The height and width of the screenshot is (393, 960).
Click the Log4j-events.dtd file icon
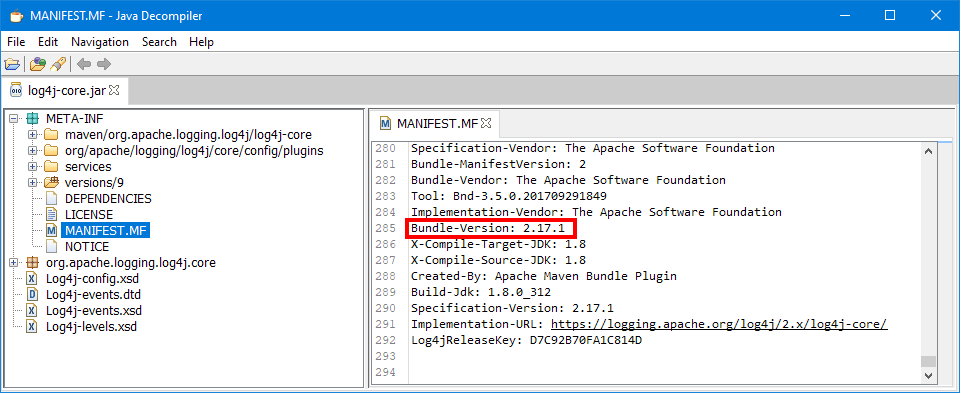click(32, 294)
